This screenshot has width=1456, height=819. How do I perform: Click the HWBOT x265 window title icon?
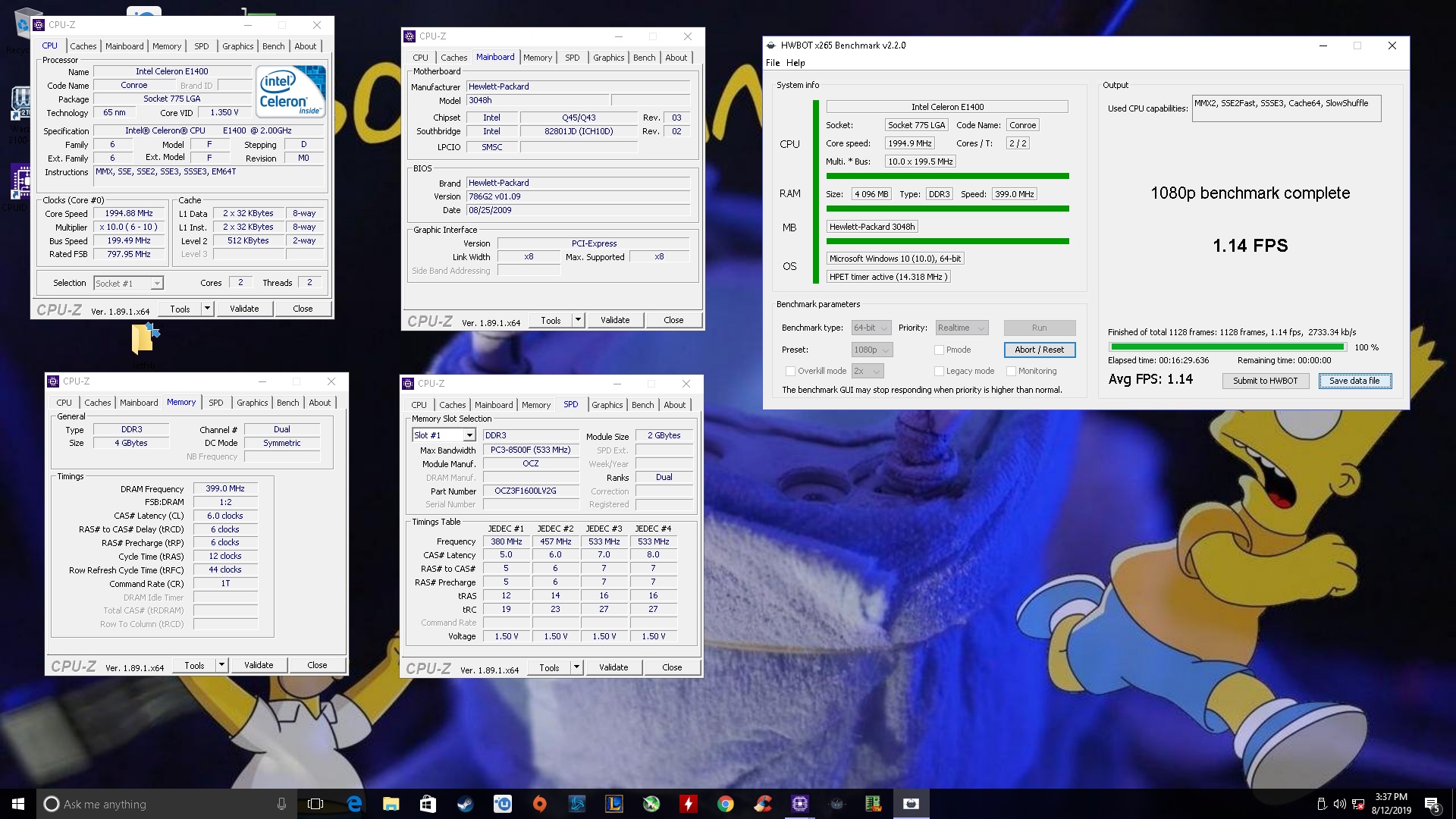click(x=771, y=45)
